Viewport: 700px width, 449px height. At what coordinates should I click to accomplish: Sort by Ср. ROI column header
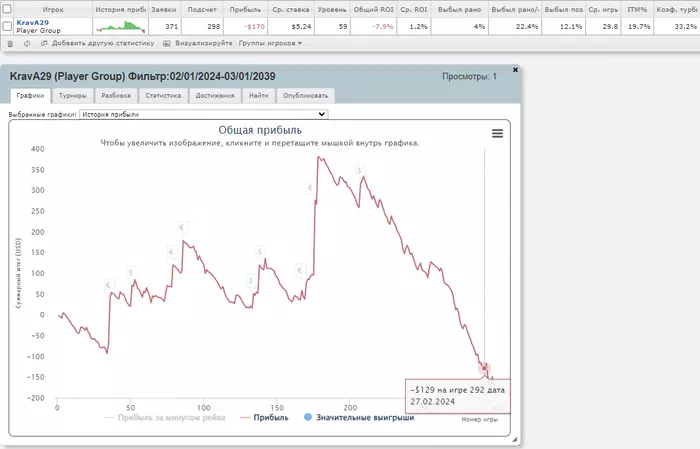(413, 9)
